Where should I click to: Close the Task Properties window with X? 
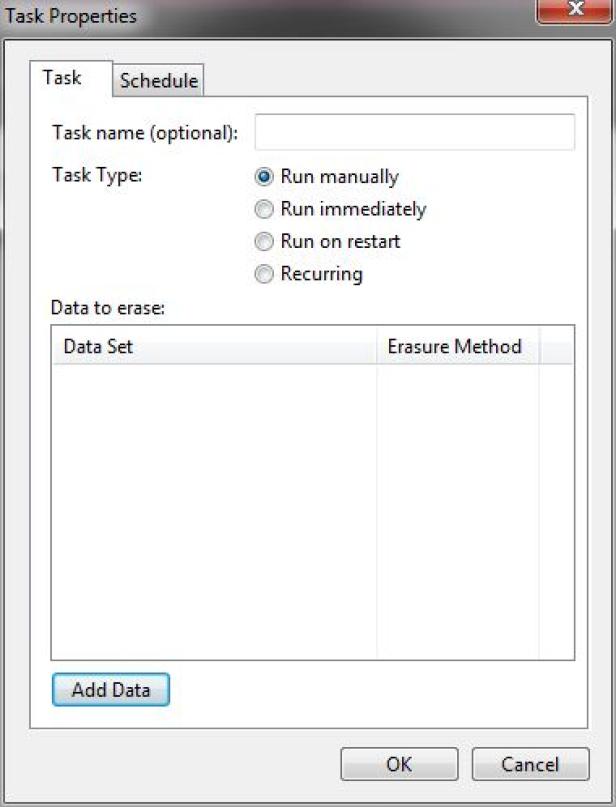[575, 10]
